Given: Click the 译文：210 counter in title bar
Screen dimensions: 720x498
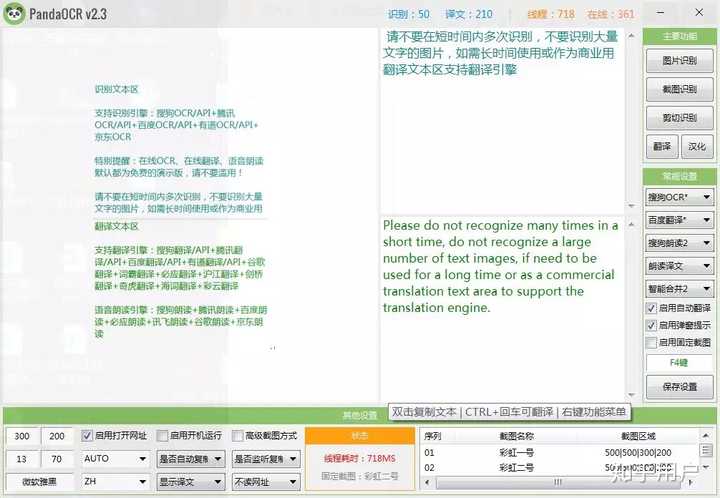Looking at the screenshot, I should (469, 14).
